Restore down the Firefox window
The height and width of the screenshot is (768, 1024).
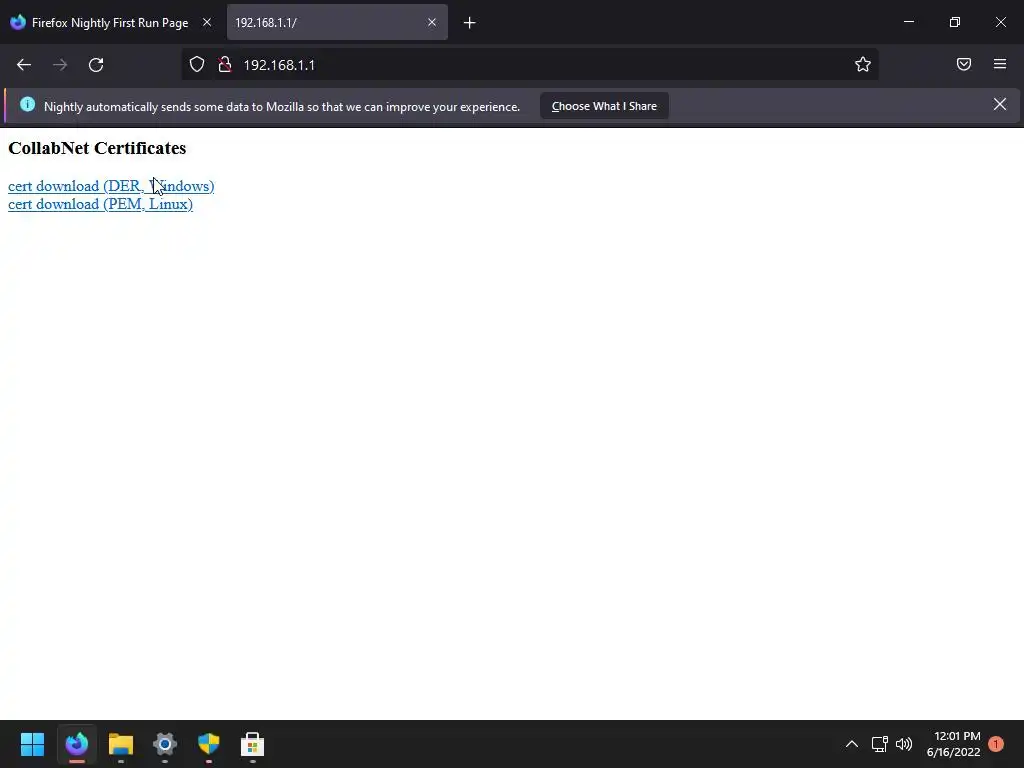click(955, 22)
